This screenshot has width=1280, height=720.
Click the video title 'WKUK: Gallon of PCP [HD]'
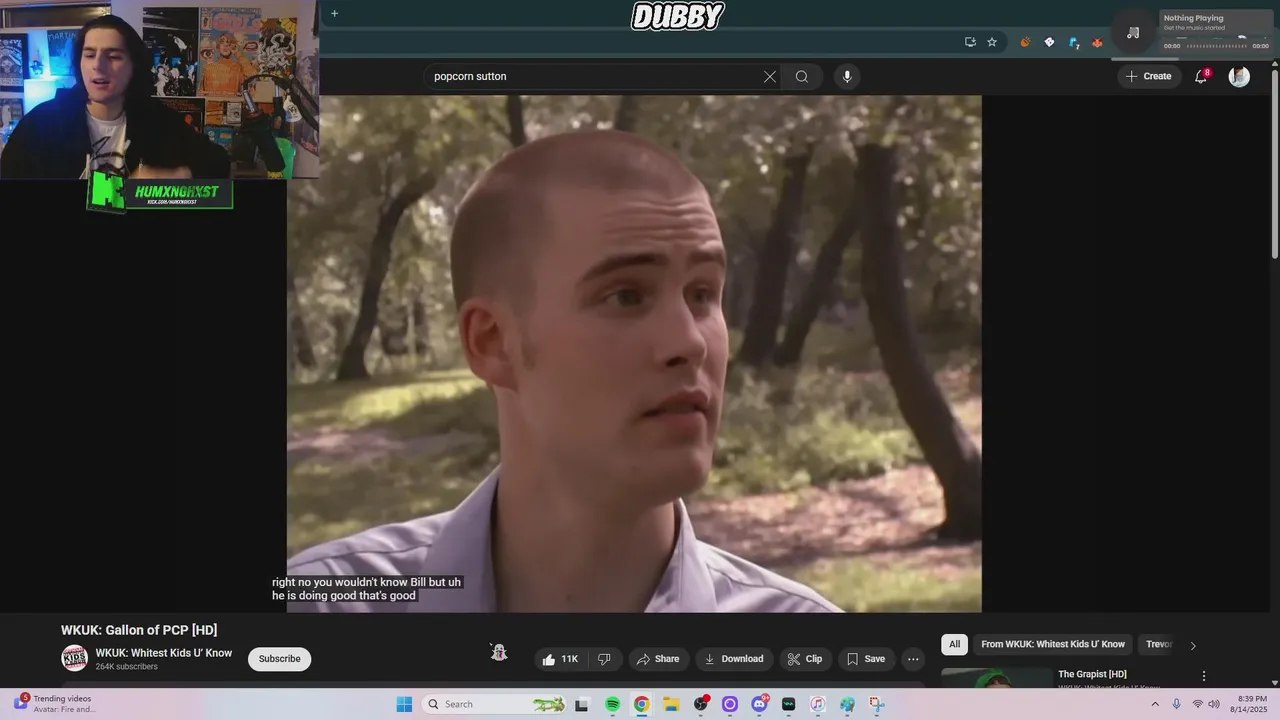pos(139,630)
